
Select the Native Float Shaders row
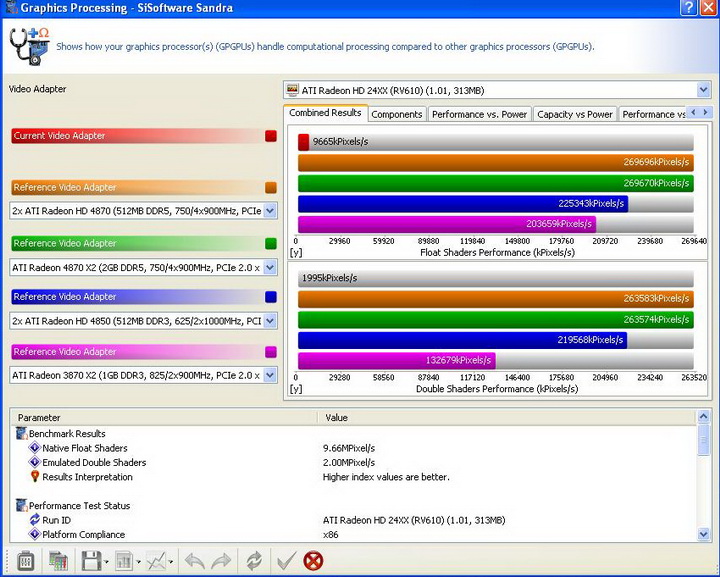click(x=353, y=448)
